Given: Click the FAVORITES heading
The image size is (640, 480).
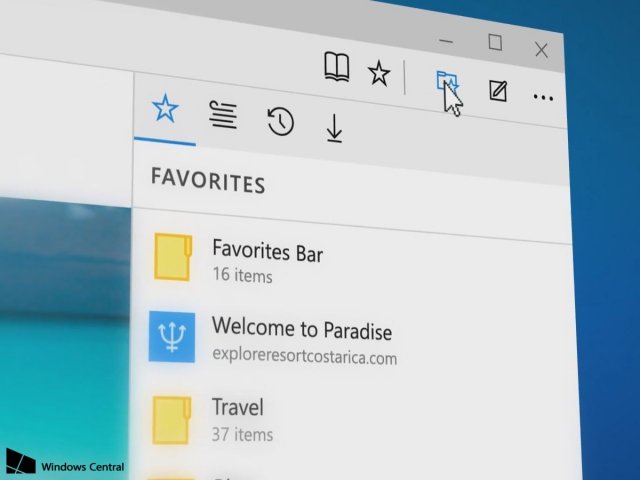Looking at the screenshot, I should coord(209,181).
